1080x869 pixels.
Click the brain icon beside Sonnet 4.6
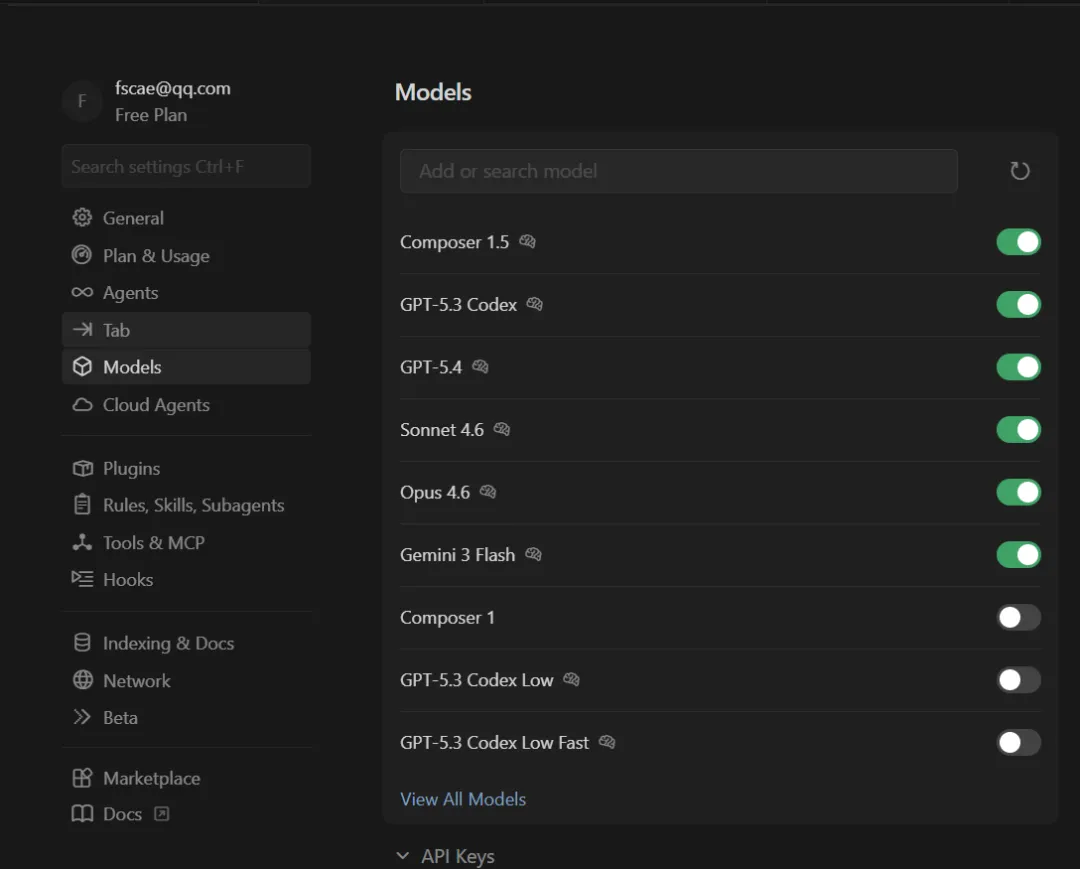502,429
